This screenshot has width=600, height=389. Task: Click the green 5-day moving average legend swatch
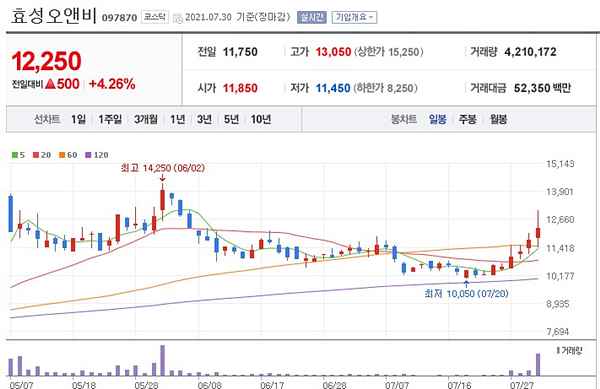pyautogui.click(x=15, y=155)
